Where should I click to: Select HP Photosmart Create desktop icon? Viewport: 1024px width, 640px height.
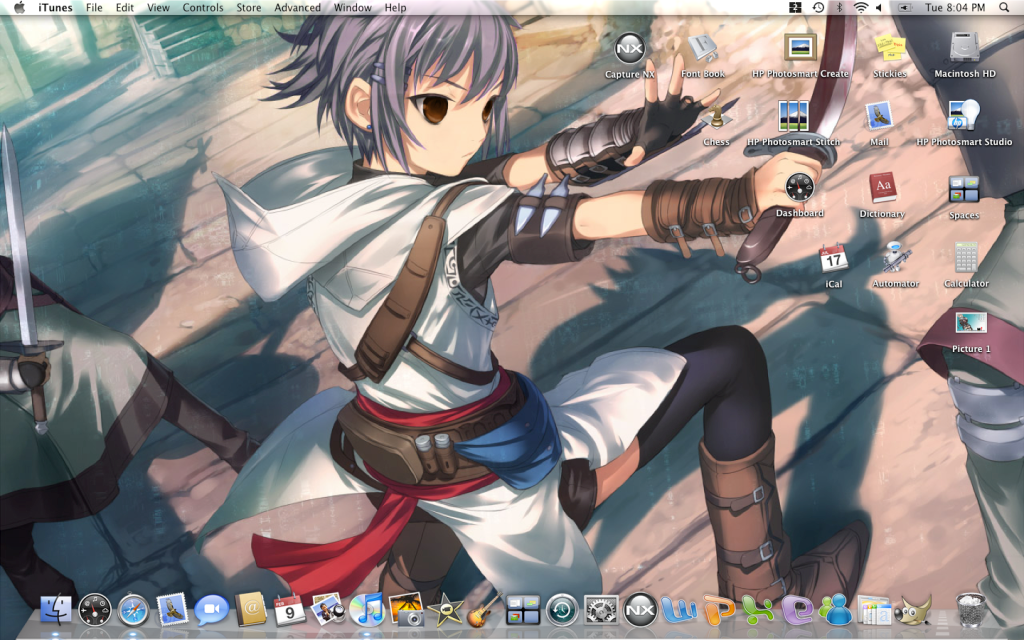[800, 49]
